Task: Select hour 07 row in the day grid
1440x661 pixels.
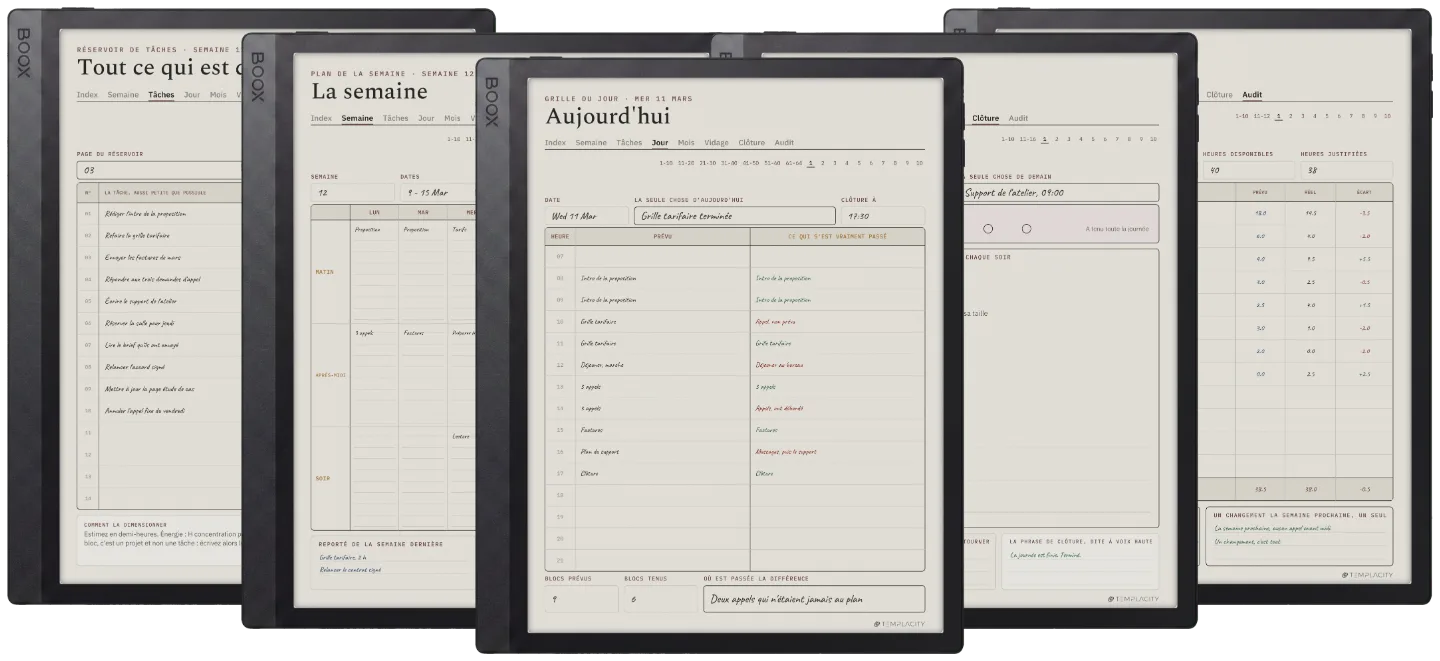Action: 735,256
